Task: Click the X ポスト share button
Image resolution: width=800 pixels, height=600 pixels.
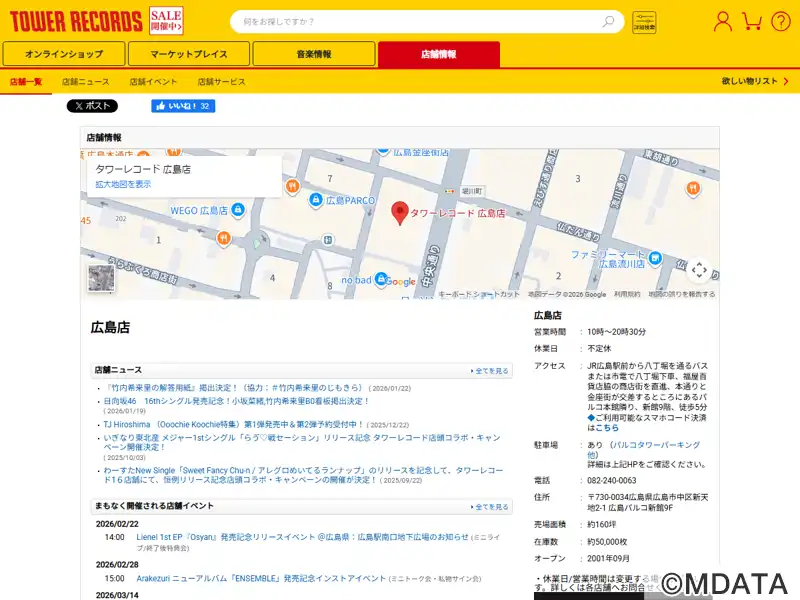Action: tap(92, 106)
